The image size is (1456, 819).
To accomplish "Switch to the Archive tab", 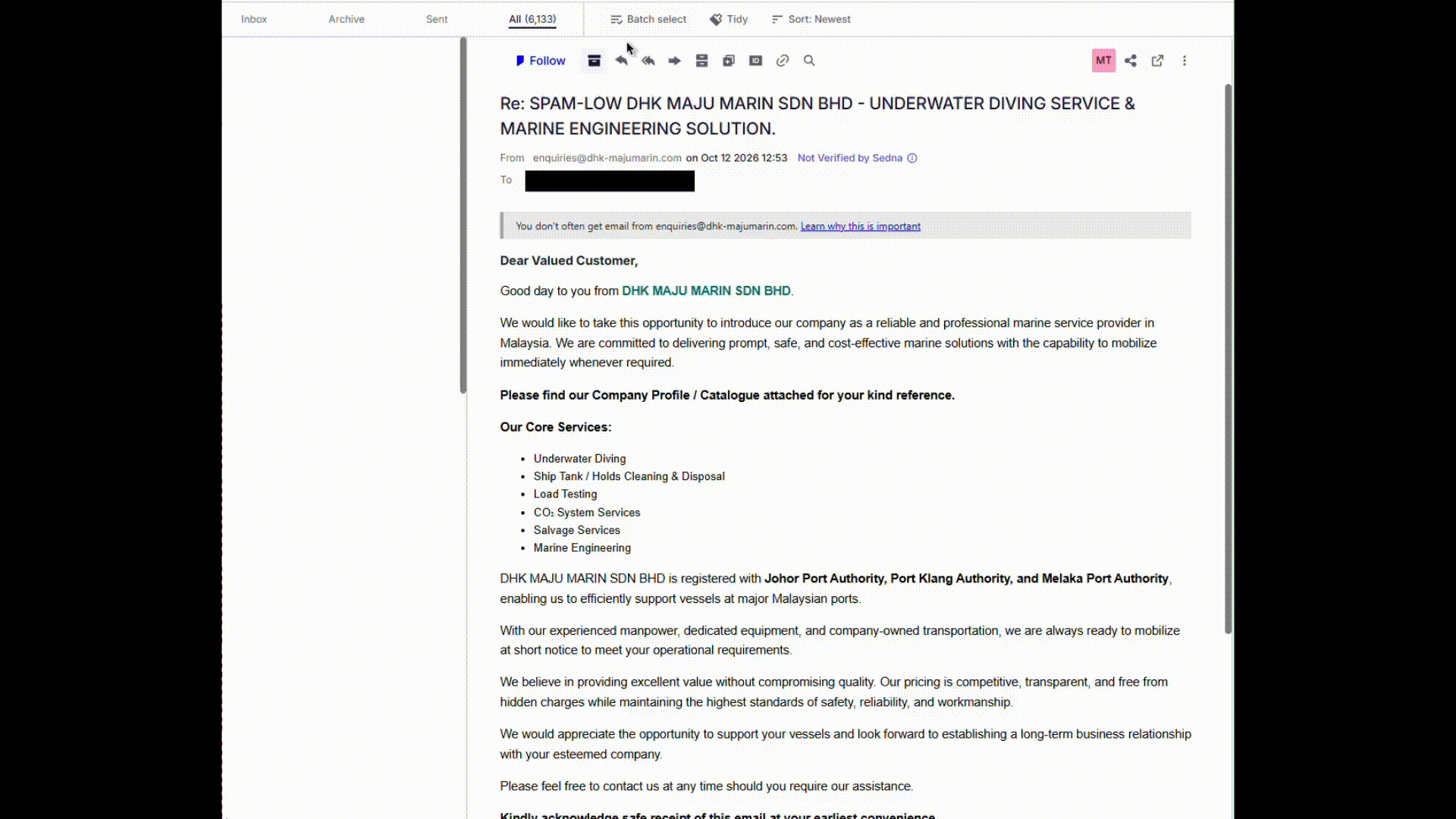I will [x=347, y=19].
